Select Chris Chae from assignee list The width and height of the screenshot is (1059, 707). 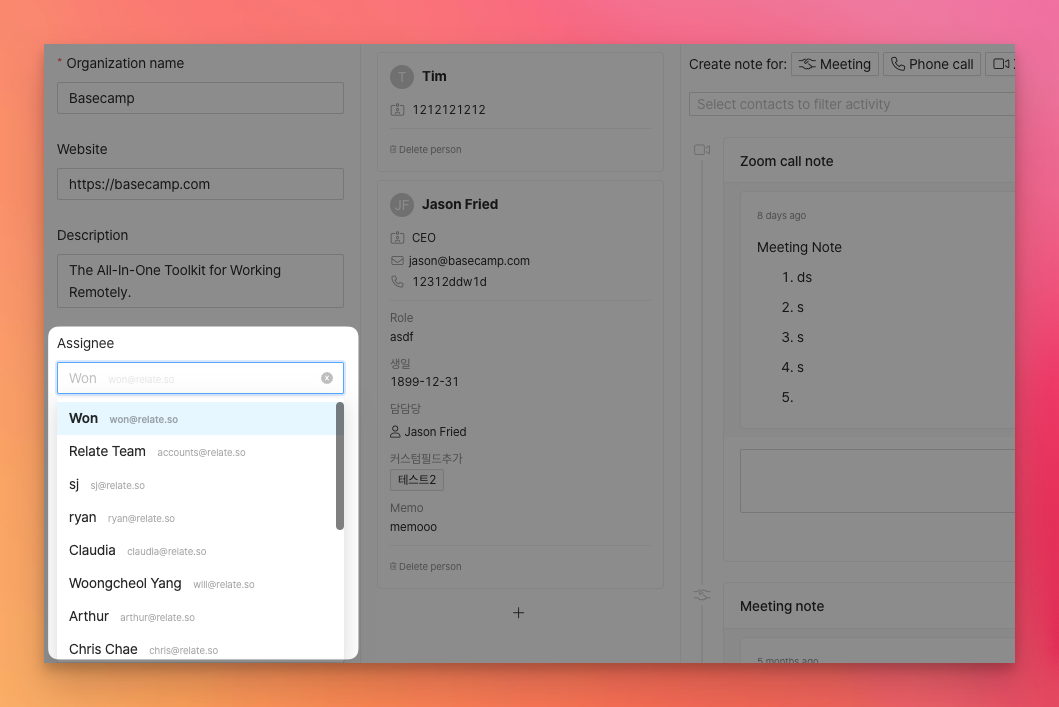[x=196, y=648]
